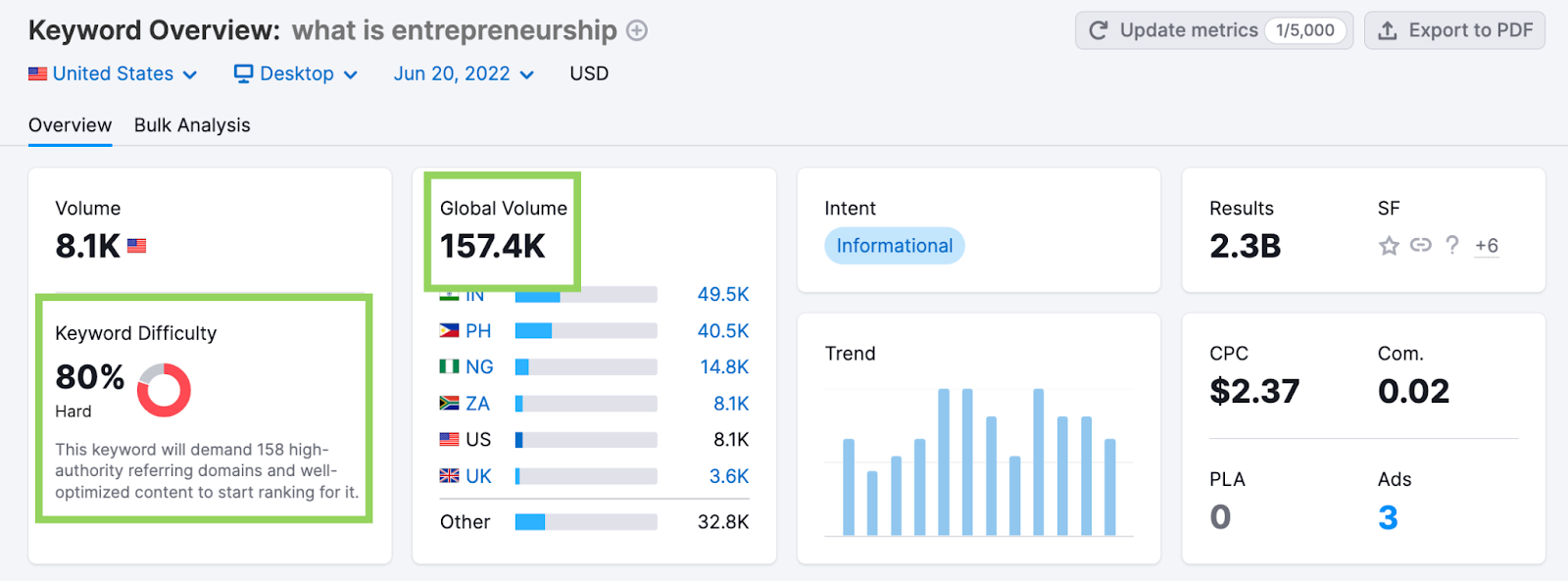Screen dimensions: 1568x581
Task: Open the Jun 20, 2022 date dropdown
Action: click(464, 74)
